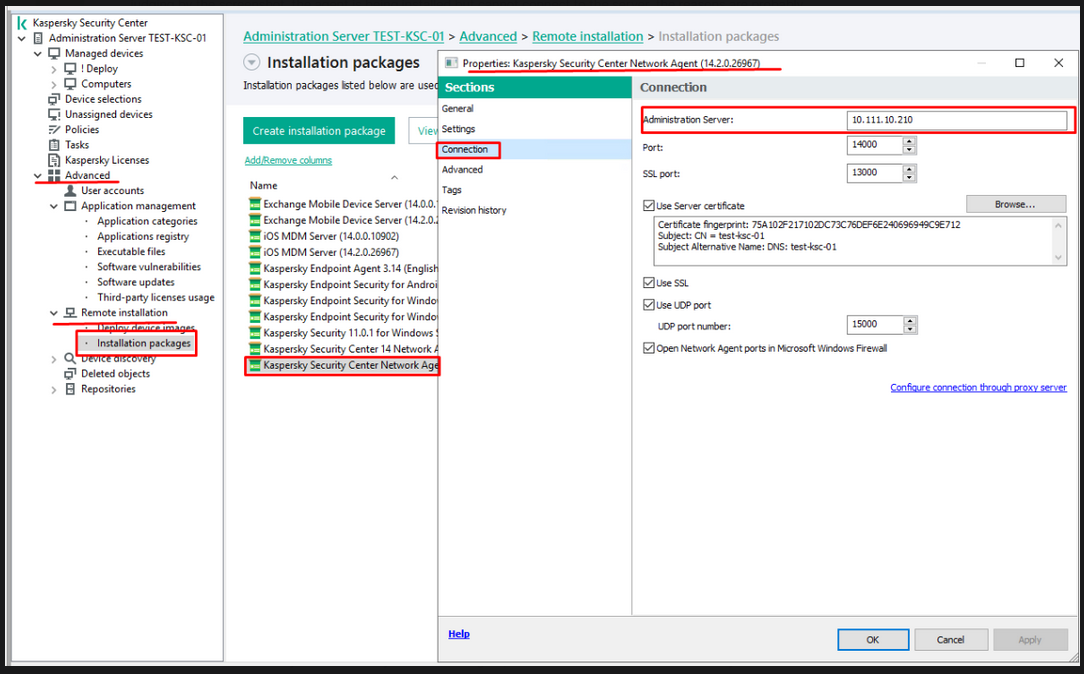The image size is (1084, 674).
Task: Click the Application management icon
Action: pos(71,205)
